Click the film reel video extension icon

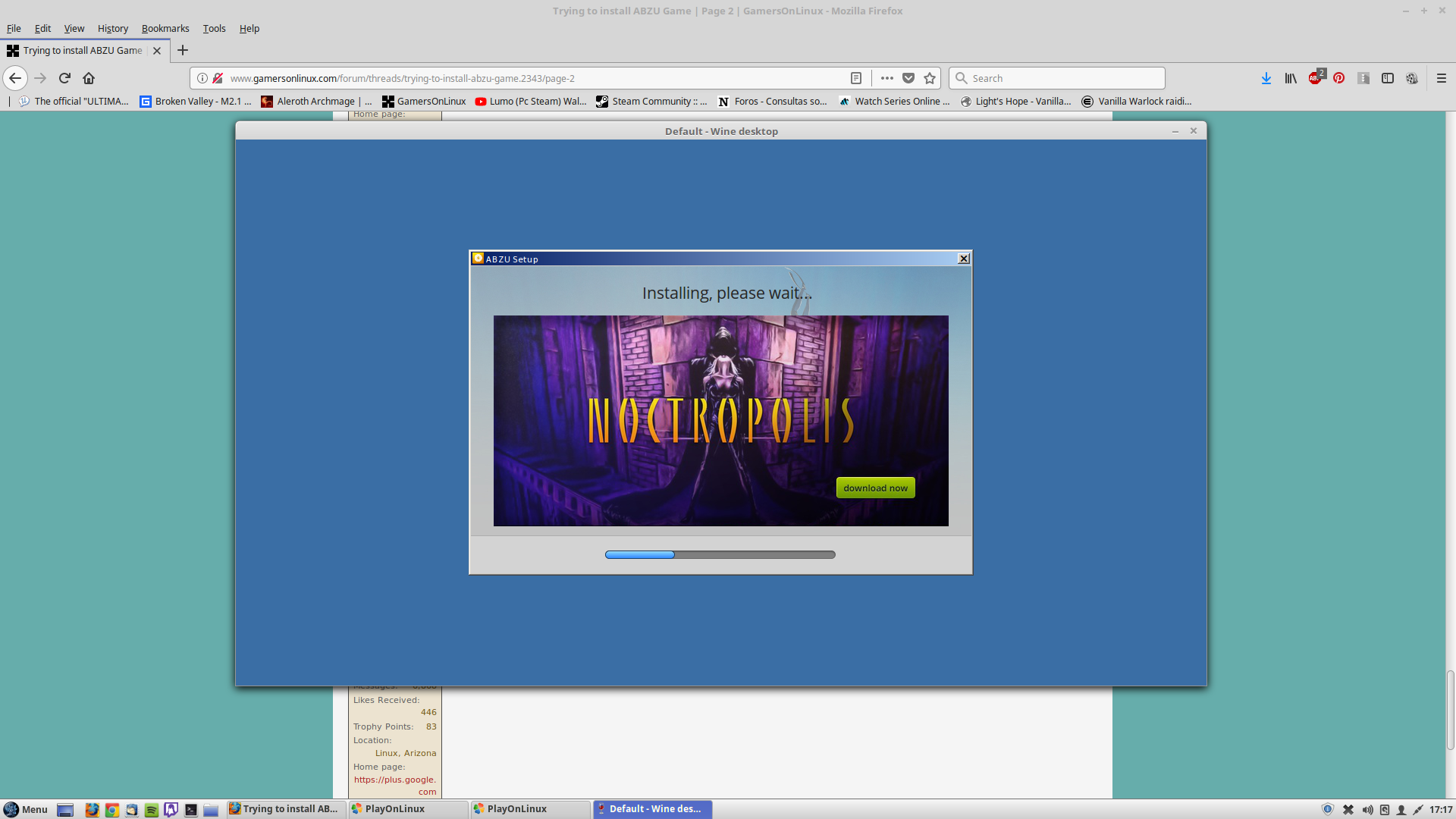click(x=1412, y=78)
